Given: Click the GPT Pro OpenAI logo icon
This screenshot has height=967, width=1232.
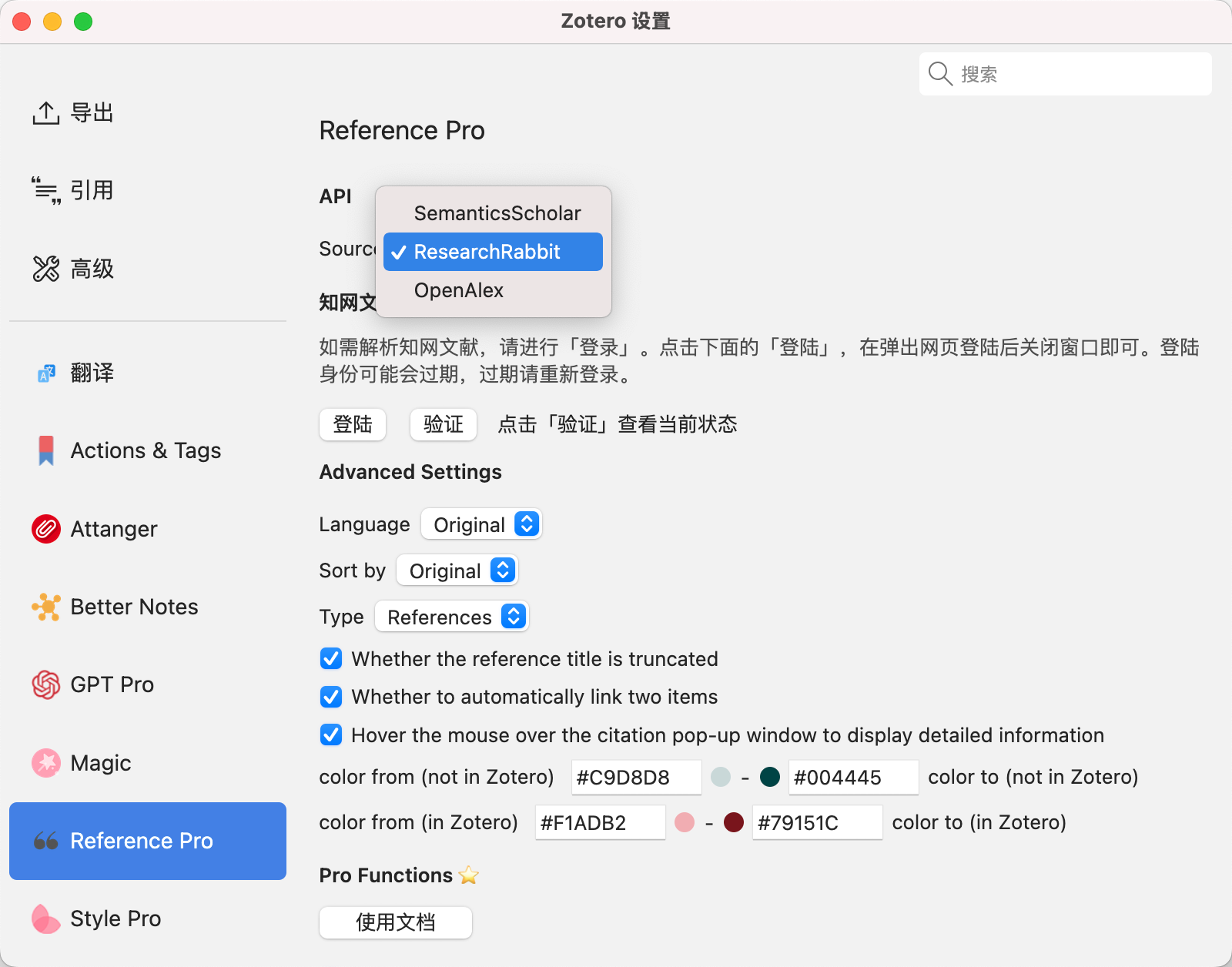Looking at the screenshot, I should pyautogui.click(x=46, y=684).
